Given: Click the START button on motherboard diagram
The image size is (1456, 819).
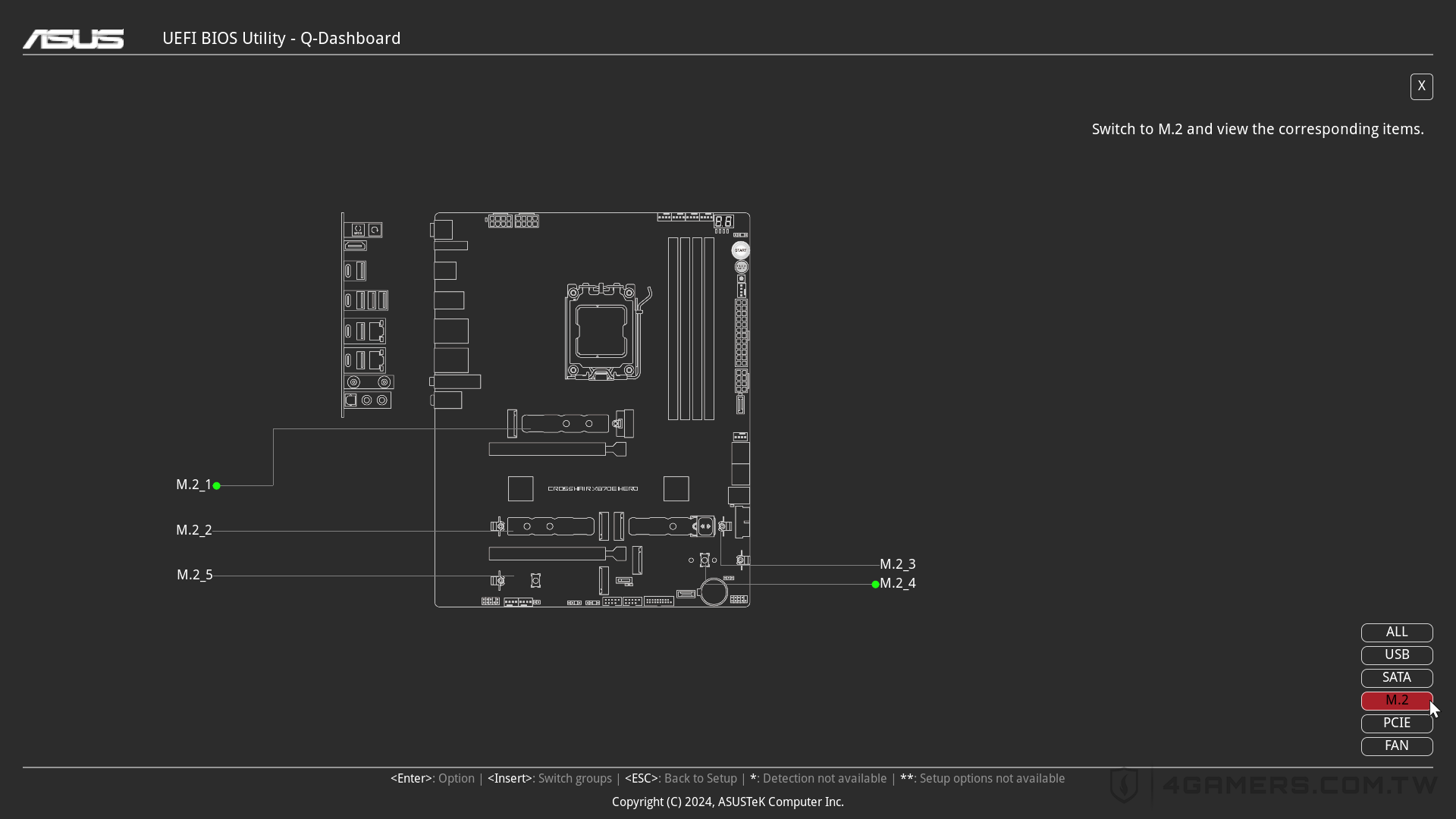Looking at the screenshot, I should tap(741, 250).
